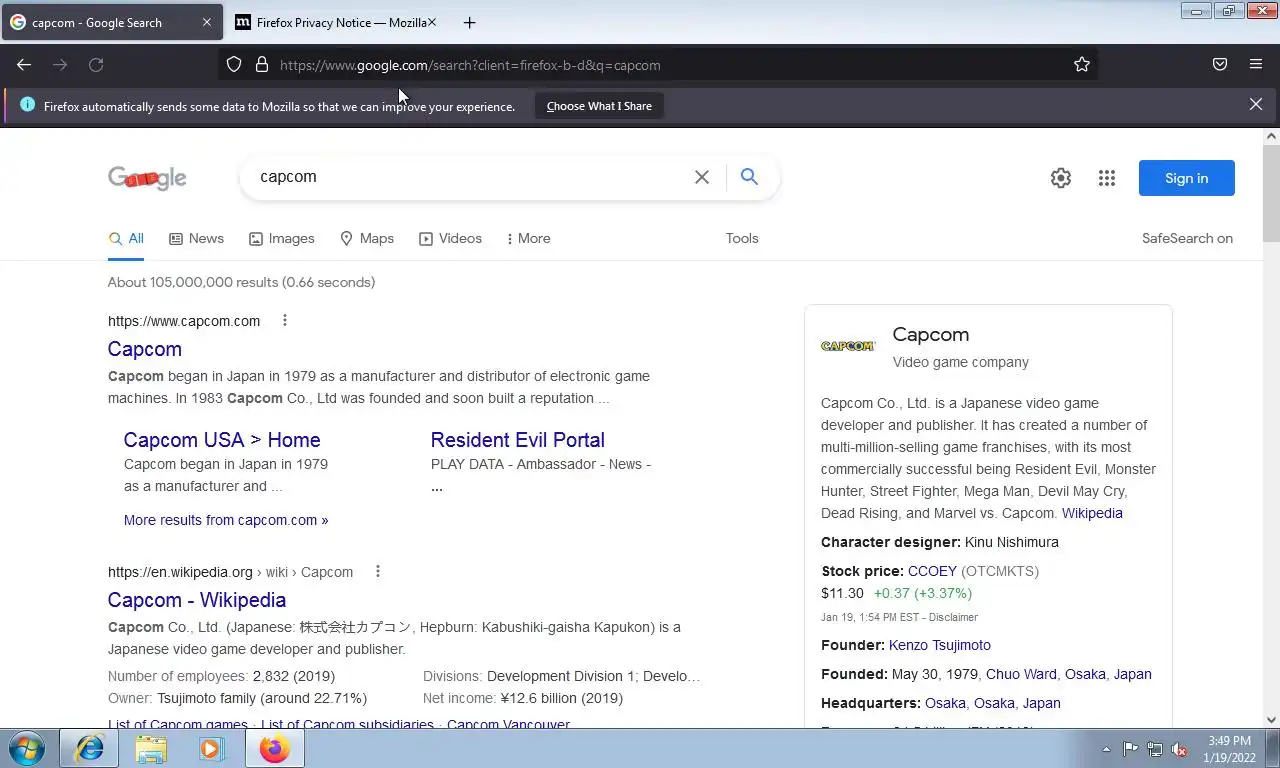Image resolution: width=1280 pixels, height=768 pixels.
Task: Open the Windows Start button
Action: click(x=27, y=749)
